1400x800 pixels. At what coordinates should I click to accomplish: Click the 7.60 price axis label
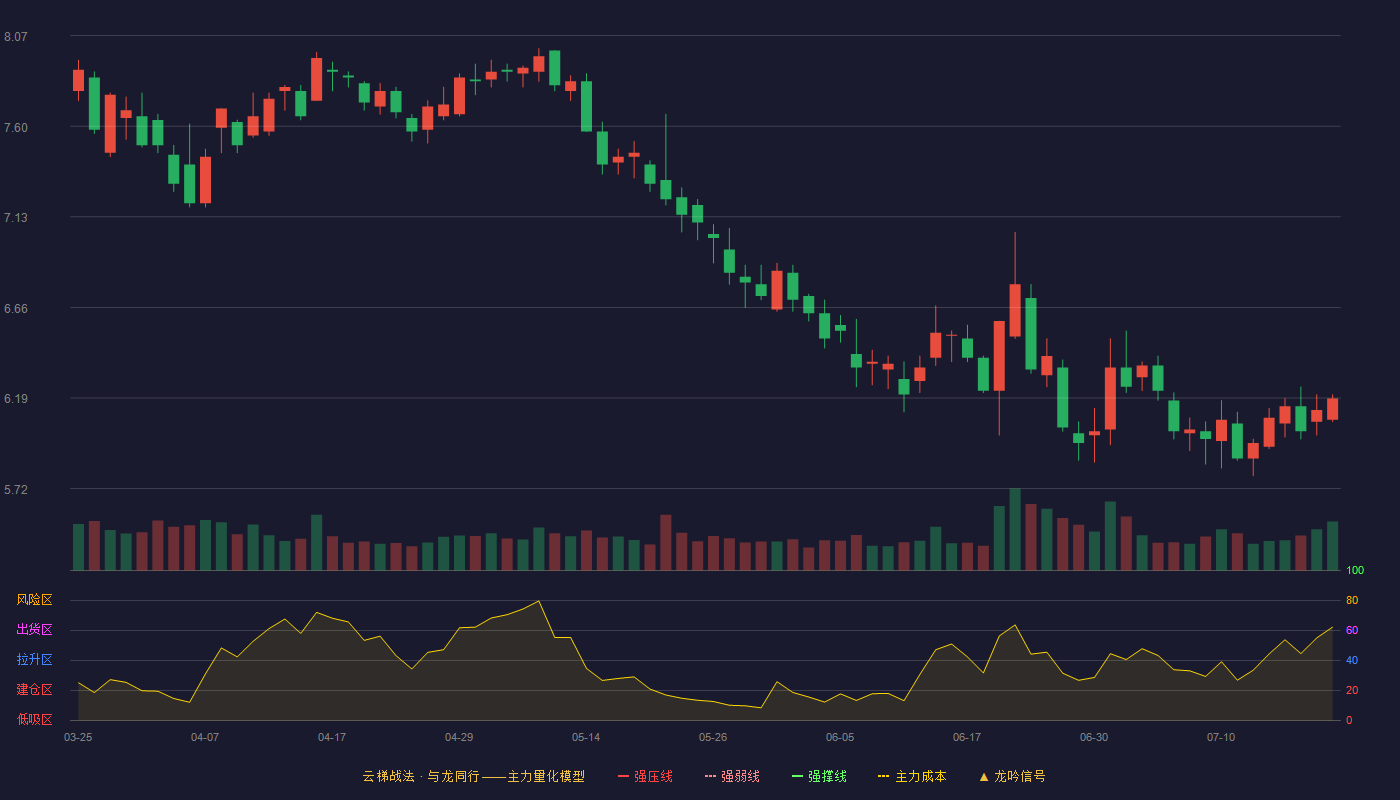16,127
